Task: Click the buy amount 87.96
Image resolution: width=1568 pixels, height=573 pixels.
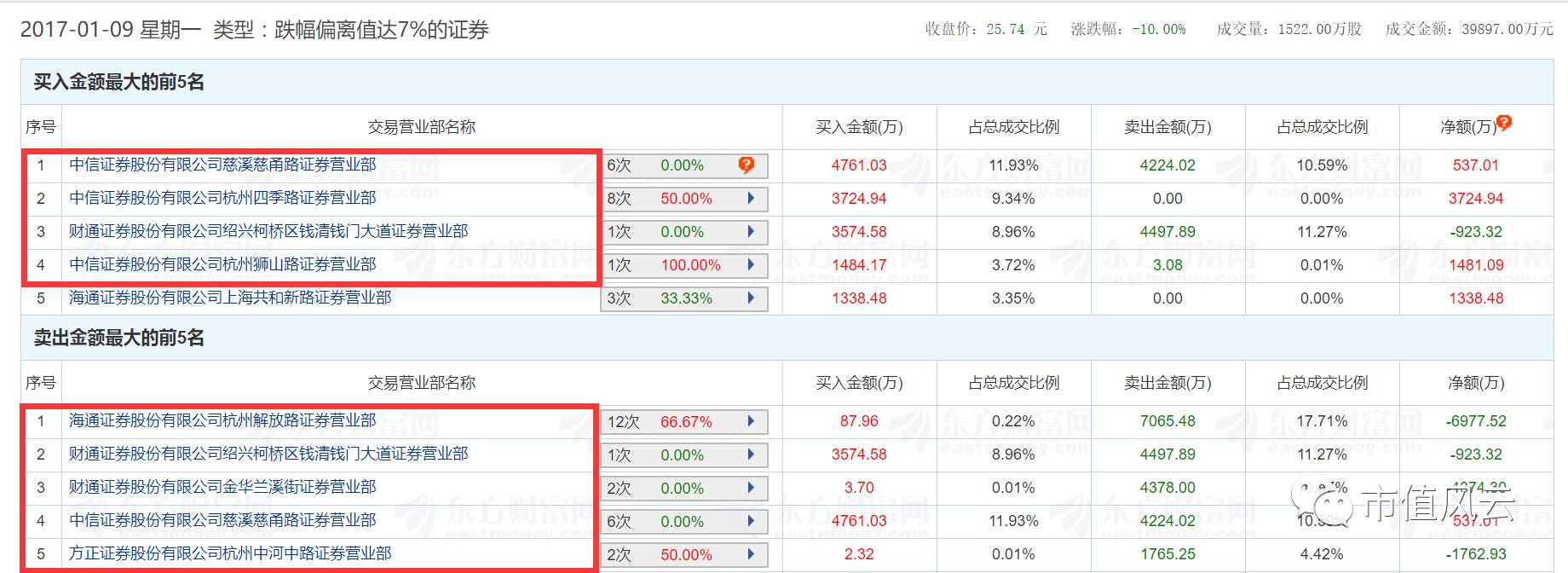Action: [x=859, y=421]
